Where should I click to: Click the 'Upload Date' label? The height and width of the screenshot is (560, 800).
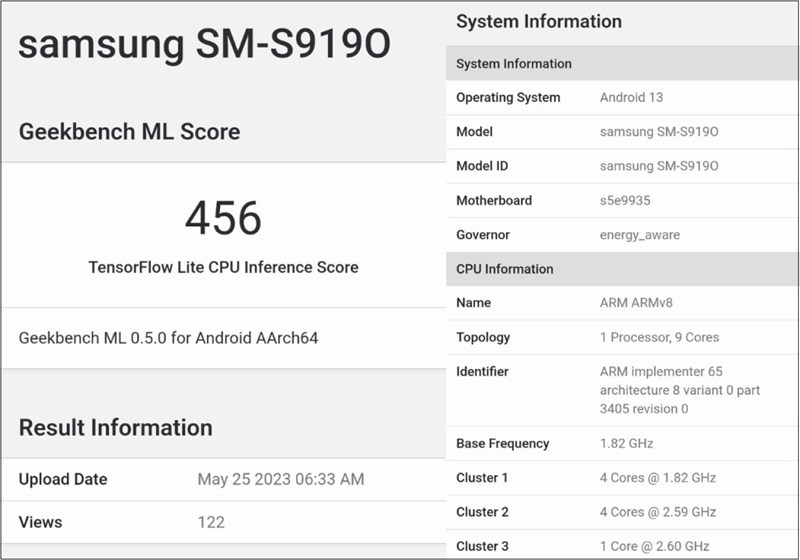(63, 479)
